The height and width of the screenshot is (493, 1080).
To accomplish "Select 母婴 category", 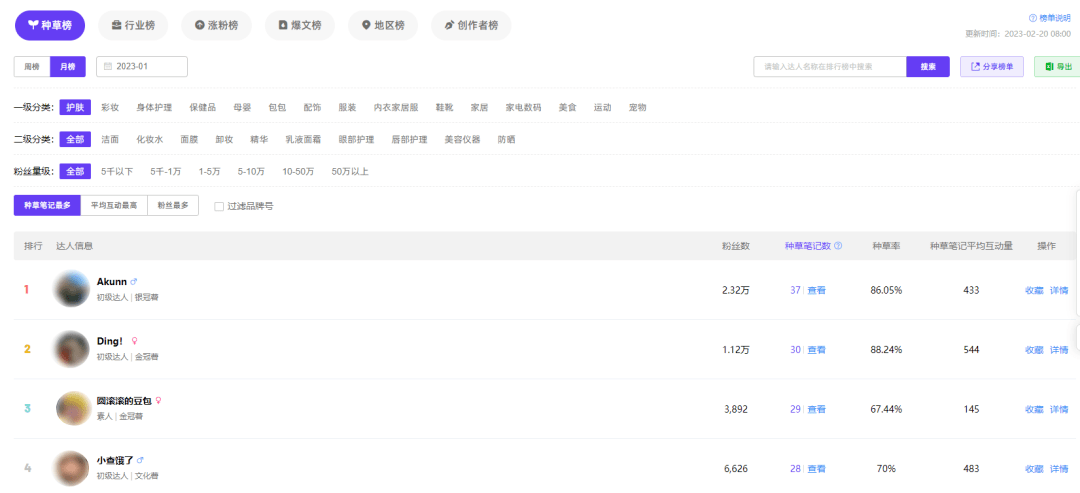I will click(x=242, y=107).
